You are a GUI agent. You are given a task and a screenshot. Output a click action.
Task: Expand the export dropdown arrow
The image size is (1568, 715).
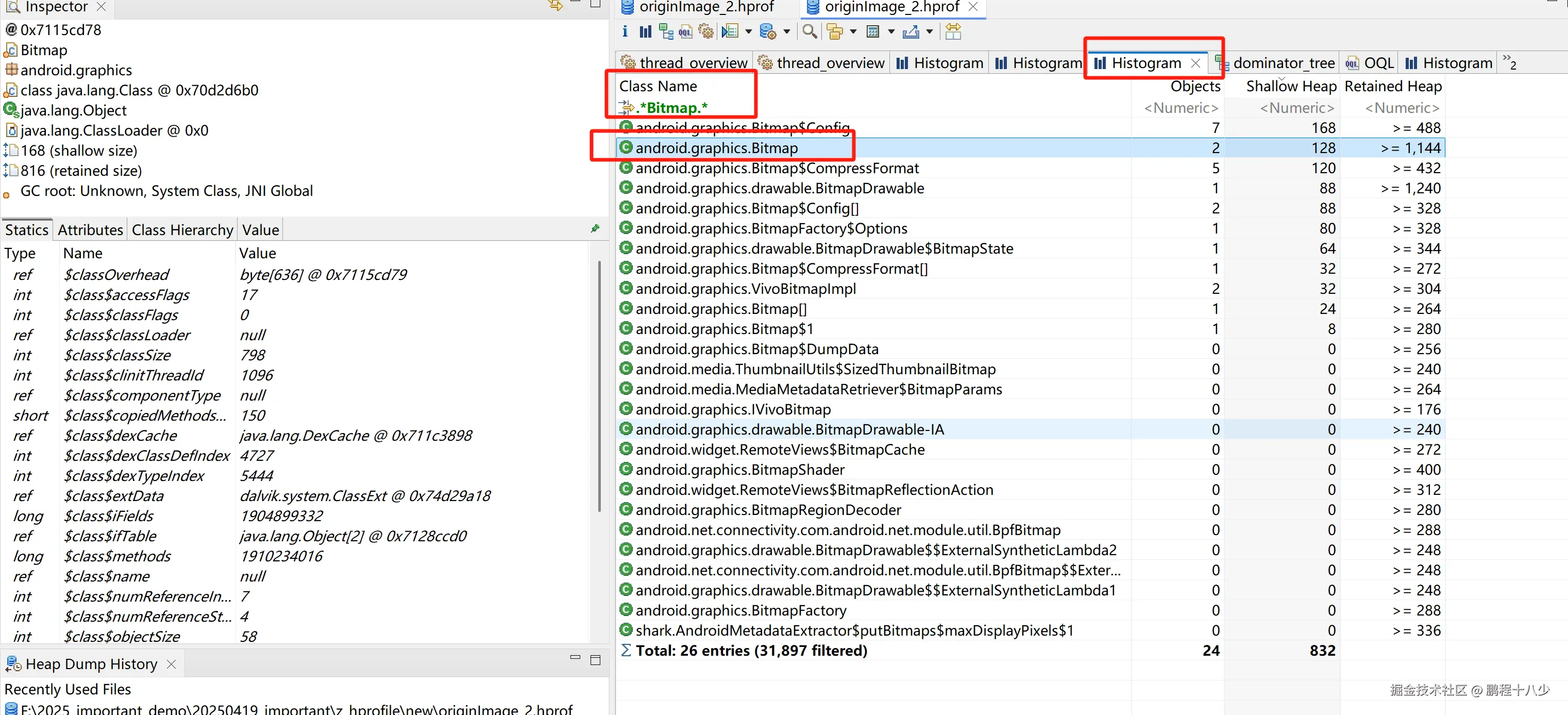[x=930, y=31]
